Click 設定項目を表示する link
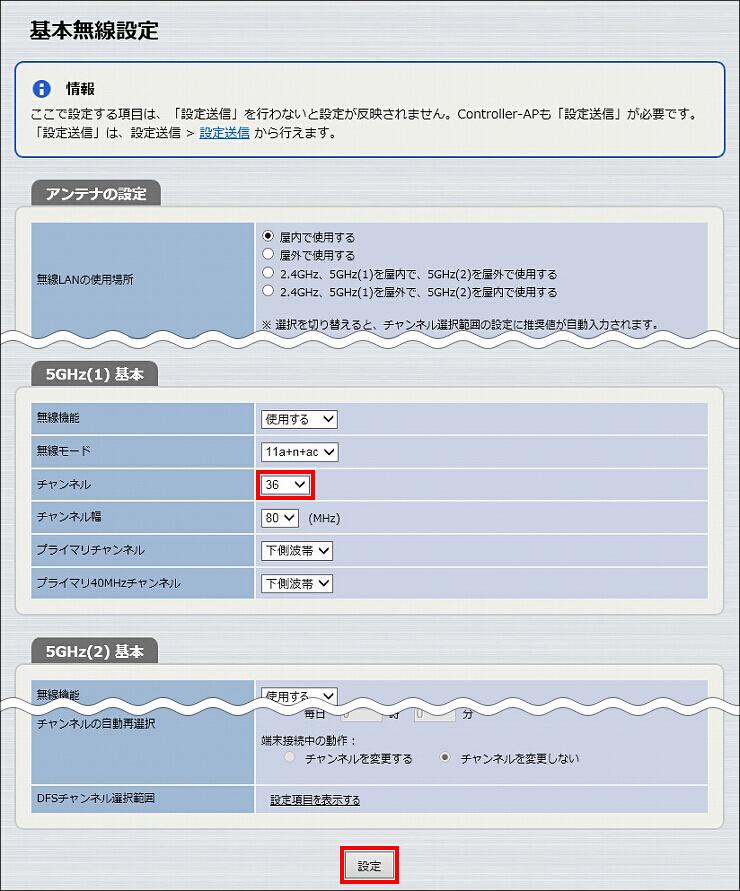This screenshot has width=740, height=891. tap(315, 800)
